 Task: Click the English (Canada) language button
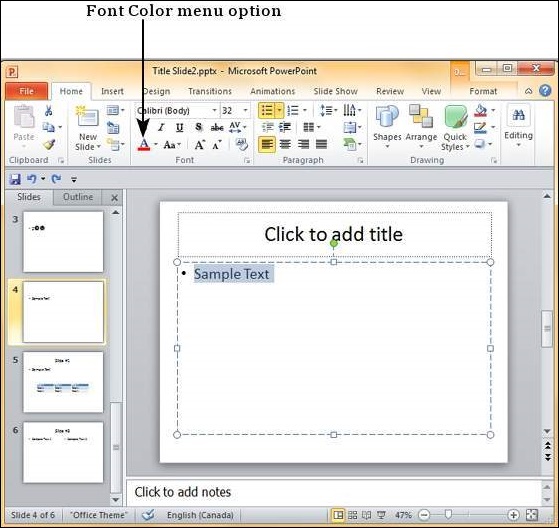tap(200, 515)
